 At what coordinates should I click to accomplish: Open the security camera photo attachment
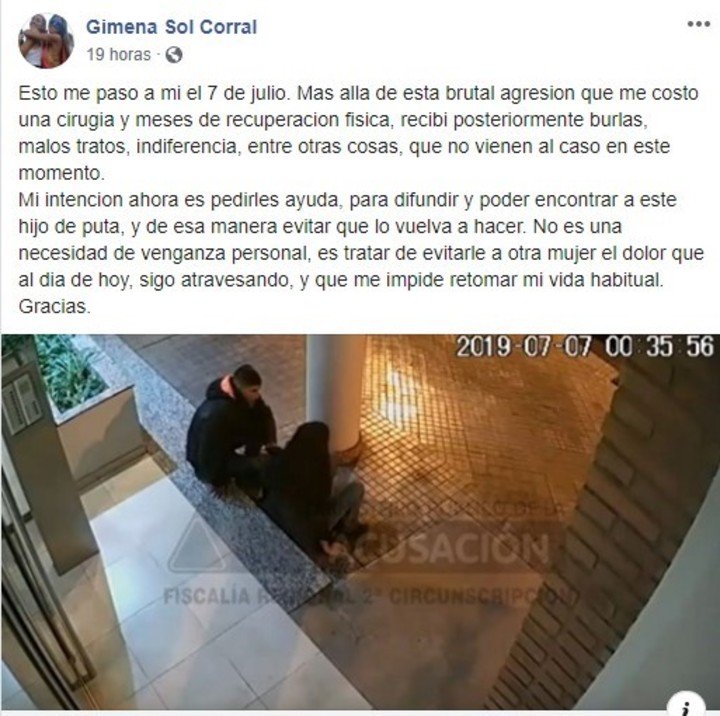[x=360, y=522]
